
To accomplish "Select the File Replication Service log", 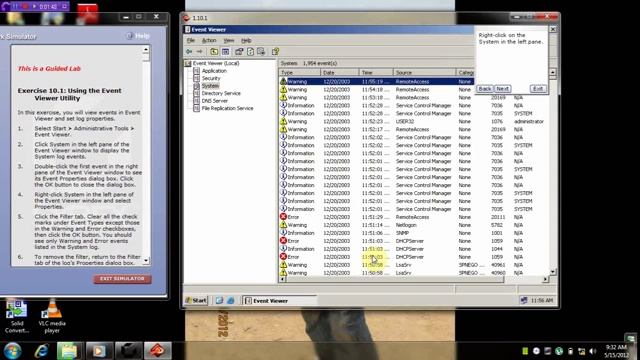I will [x=227, y=108].
